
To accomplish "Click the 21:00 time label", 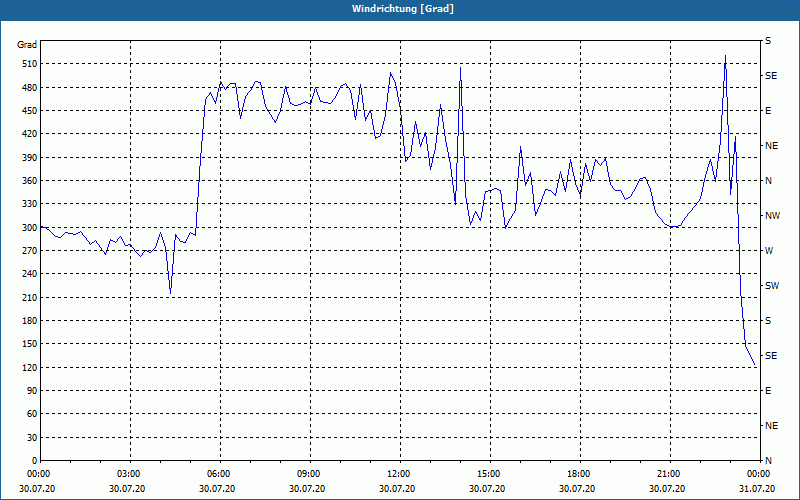I will point(668,474).
